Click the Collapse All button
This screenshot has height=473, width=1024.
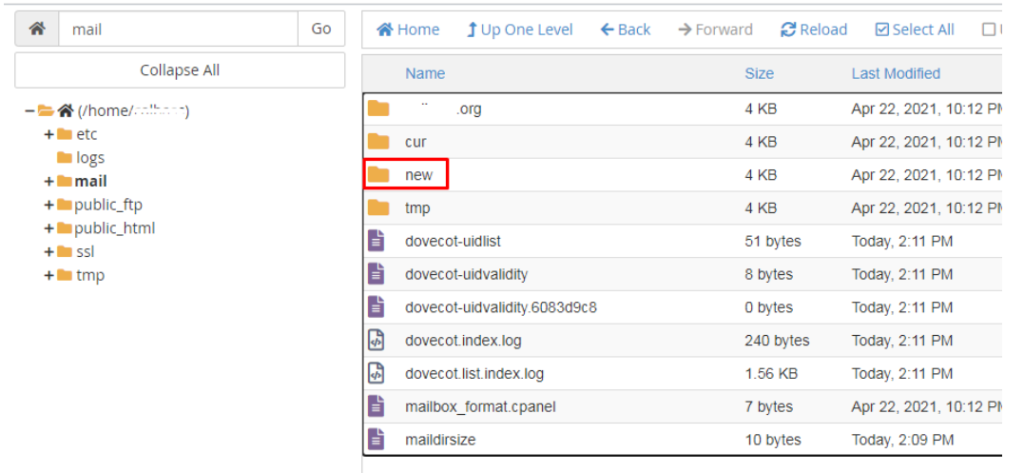[180, 70]
